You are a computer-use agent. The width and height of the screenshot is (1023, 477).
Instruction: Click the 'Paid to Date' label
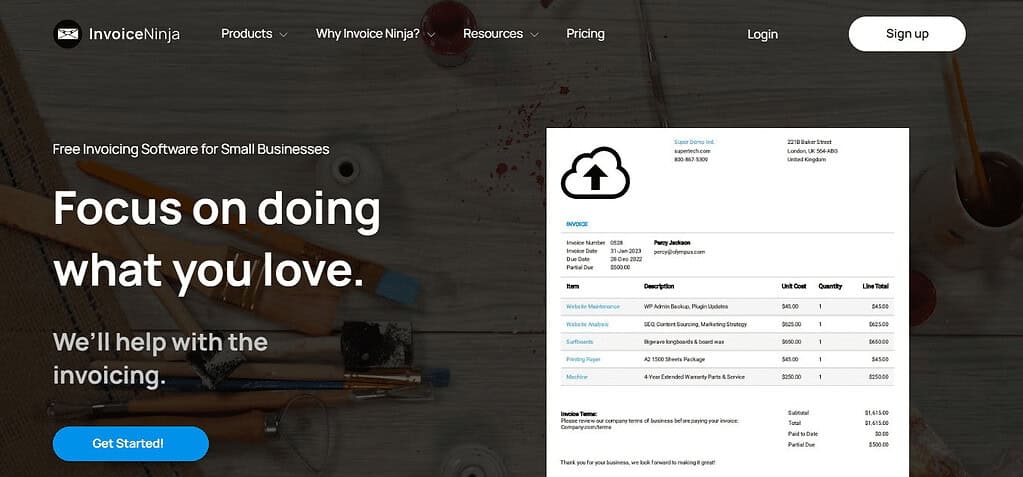click(802, 434)
